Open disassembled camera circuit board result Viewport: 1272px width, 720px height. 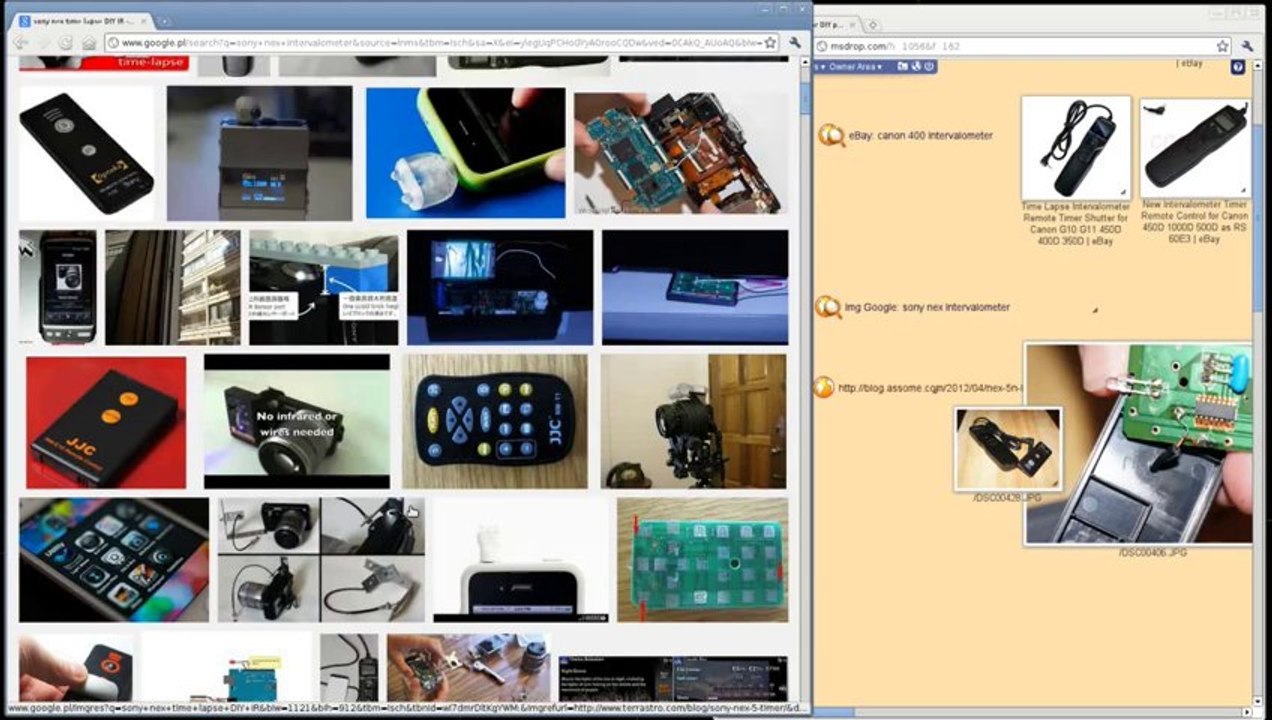click(681, 153)
